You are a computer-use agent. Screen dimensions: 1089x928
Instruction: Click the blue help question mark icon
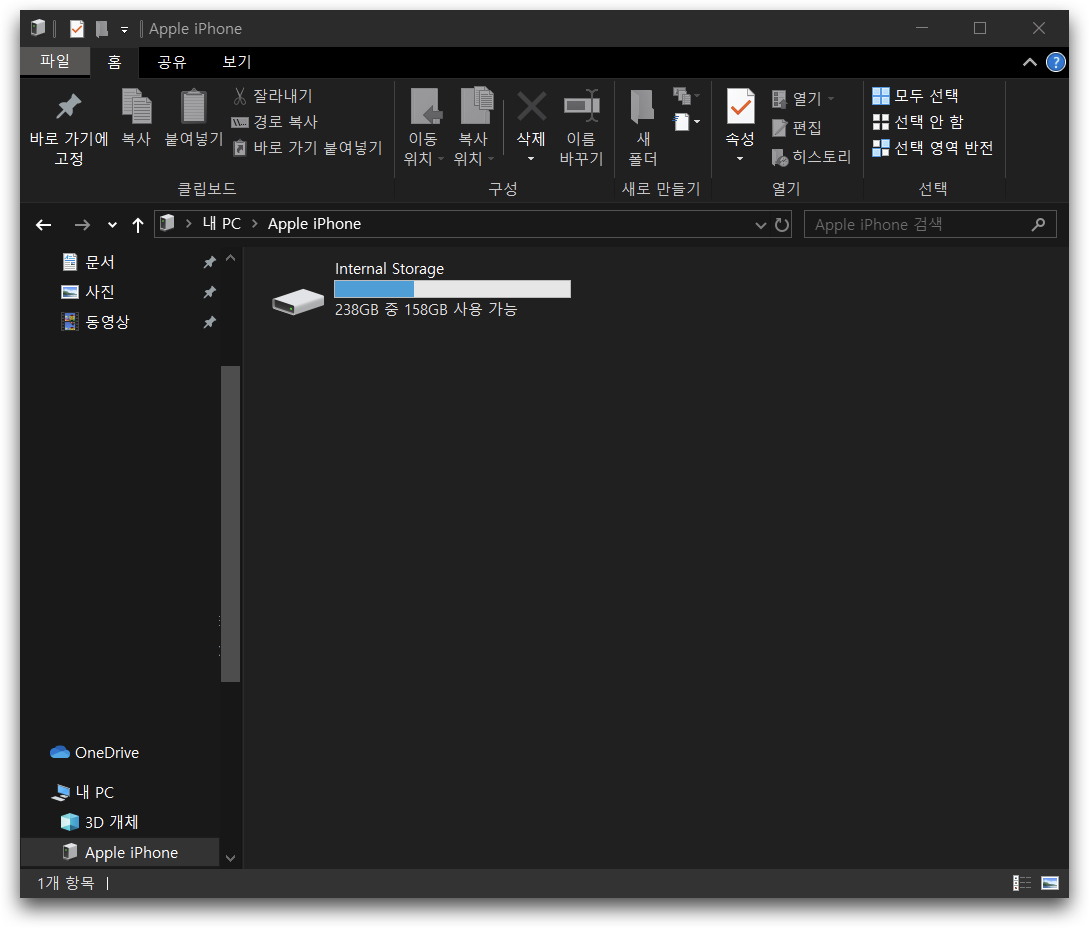point(1056,63)
